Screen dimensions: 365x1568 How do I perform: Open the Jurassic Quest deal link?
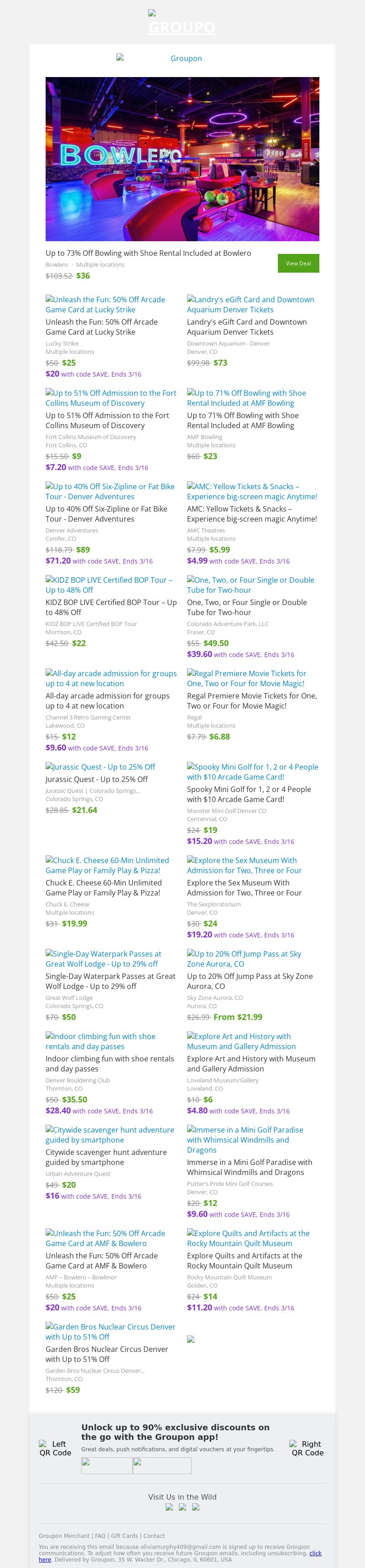(x=100, y=767)
